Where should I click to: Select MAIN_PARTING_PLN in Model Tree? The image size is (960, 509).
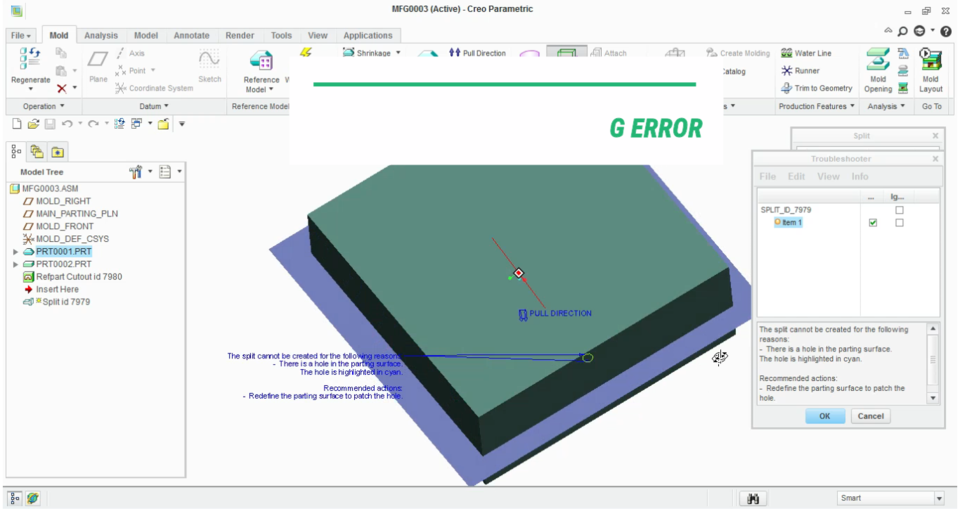[77, 214]
